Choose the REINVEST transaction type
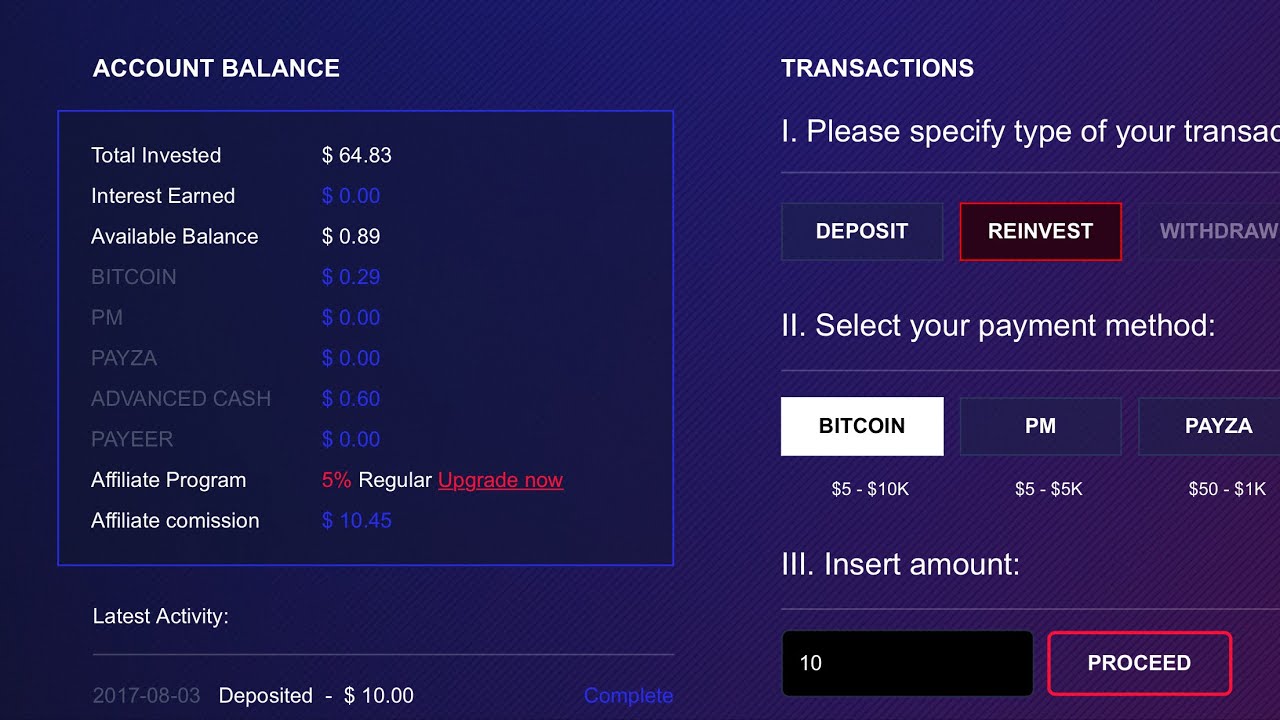 pos(1040,231)
